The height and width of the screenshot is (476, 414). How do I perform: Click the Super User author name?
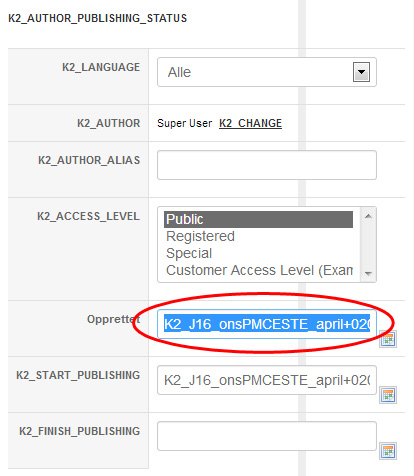pyautogui.click(x=184, y=123)
